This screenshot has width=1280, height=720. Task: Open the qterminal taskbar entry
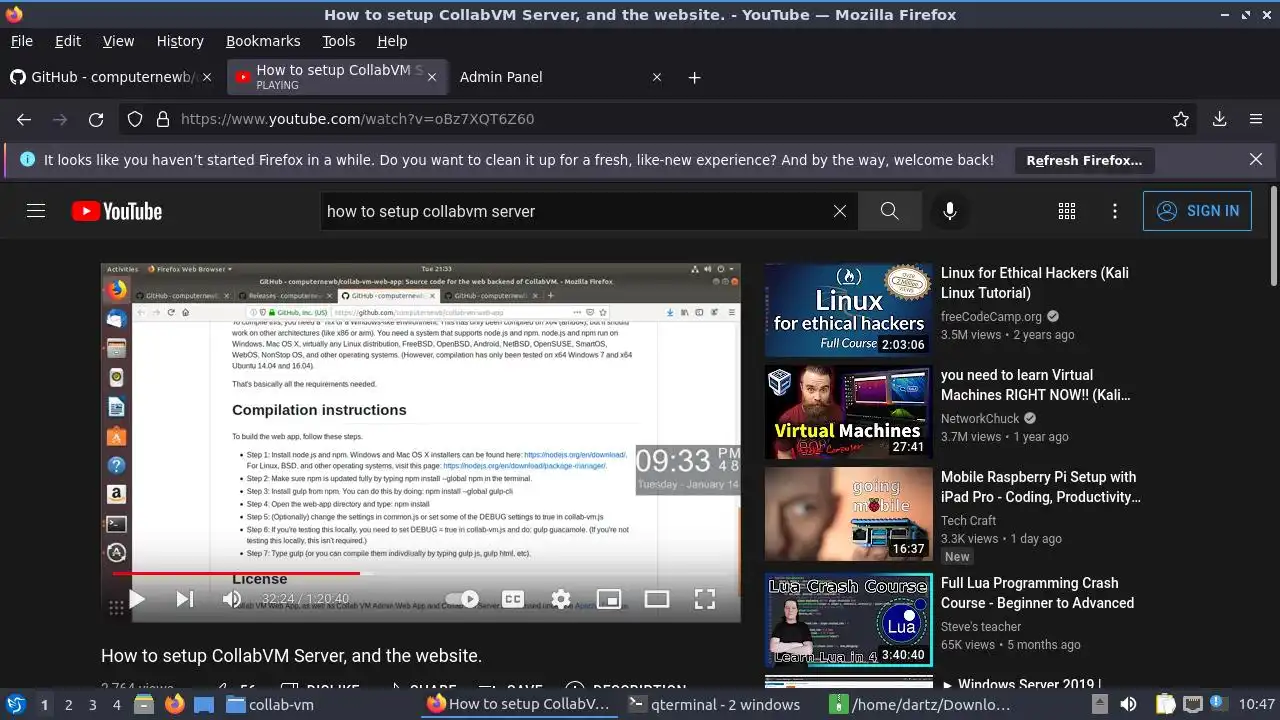coord(715,704)
